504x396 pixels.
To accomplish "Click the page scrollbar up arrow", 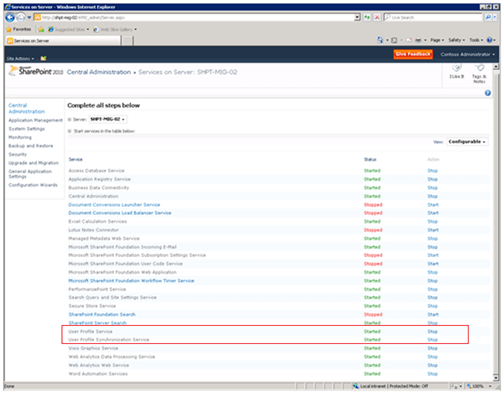I will click(496, 67).
